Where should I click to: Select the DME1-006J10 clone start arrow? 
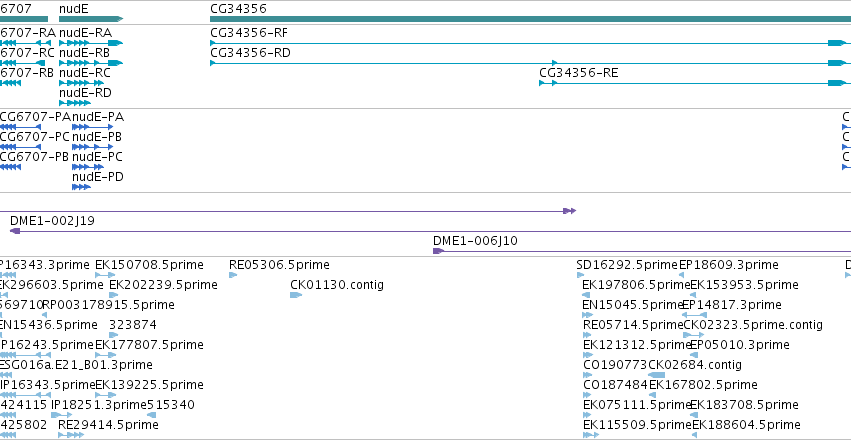439,251
